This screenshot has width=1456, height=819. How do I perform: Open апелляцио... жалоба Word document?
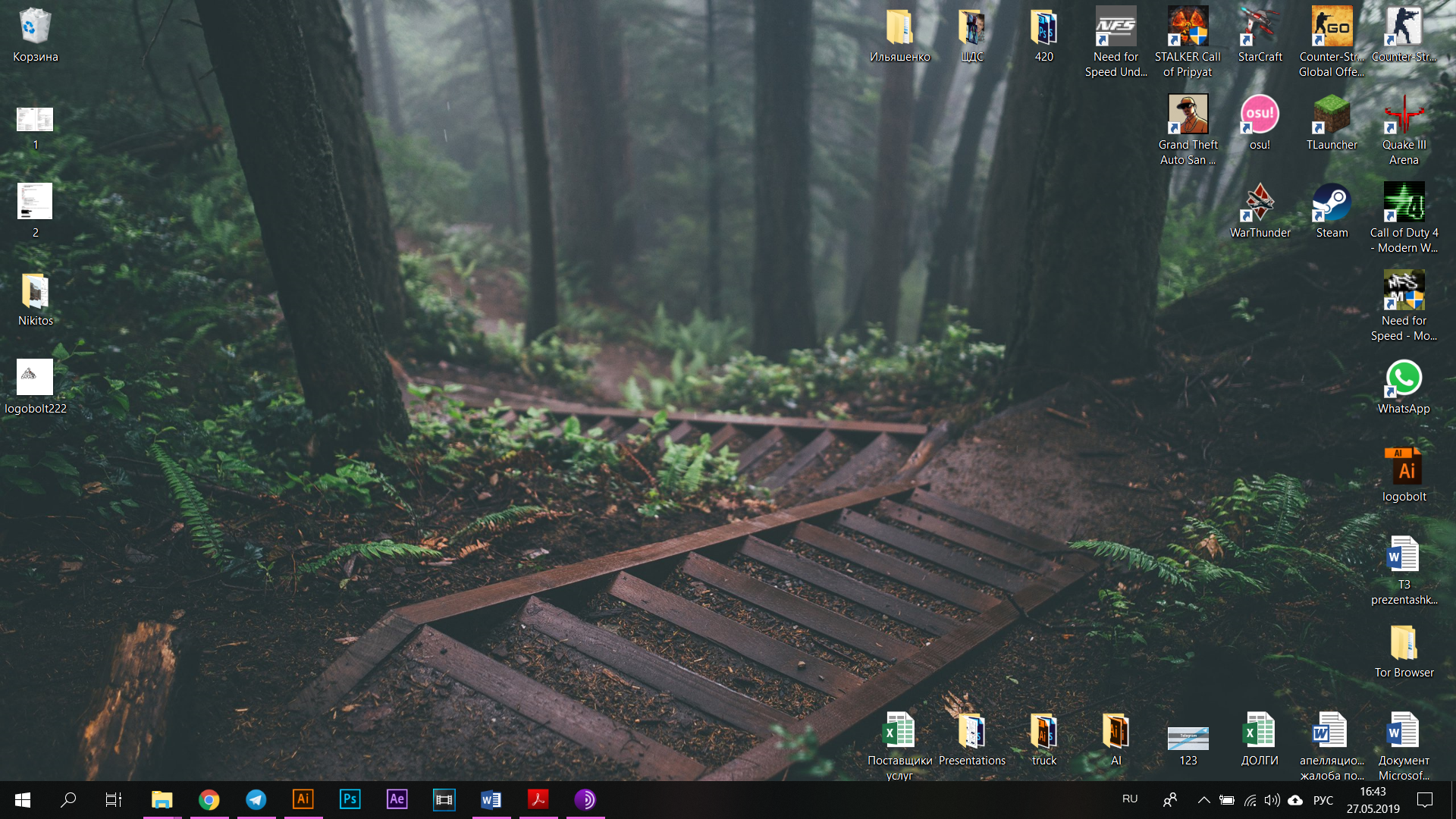pos(1332,746)
